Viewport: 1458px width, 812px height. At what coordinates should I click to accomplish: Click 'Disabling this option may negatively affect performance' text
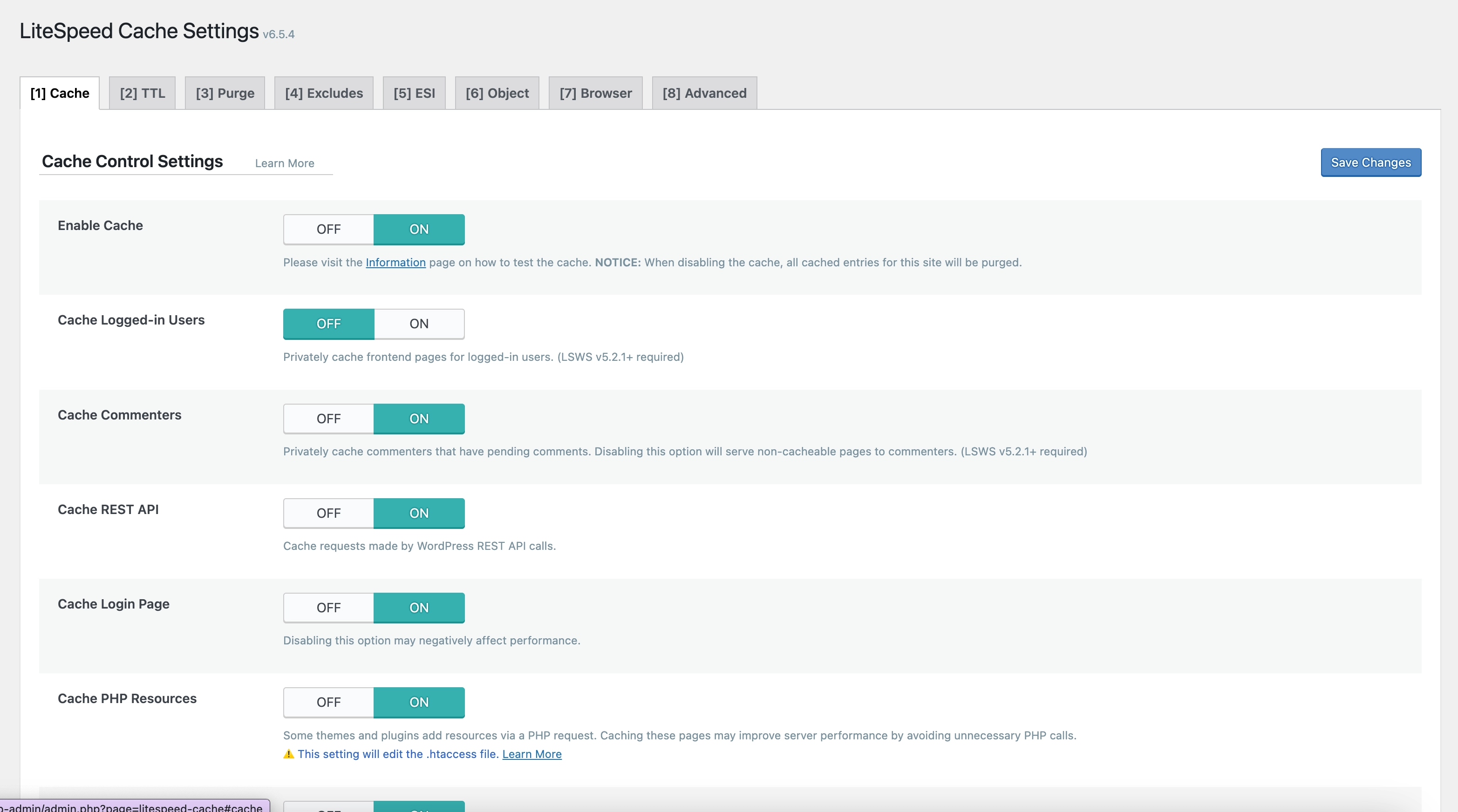[x=432, y=640]
